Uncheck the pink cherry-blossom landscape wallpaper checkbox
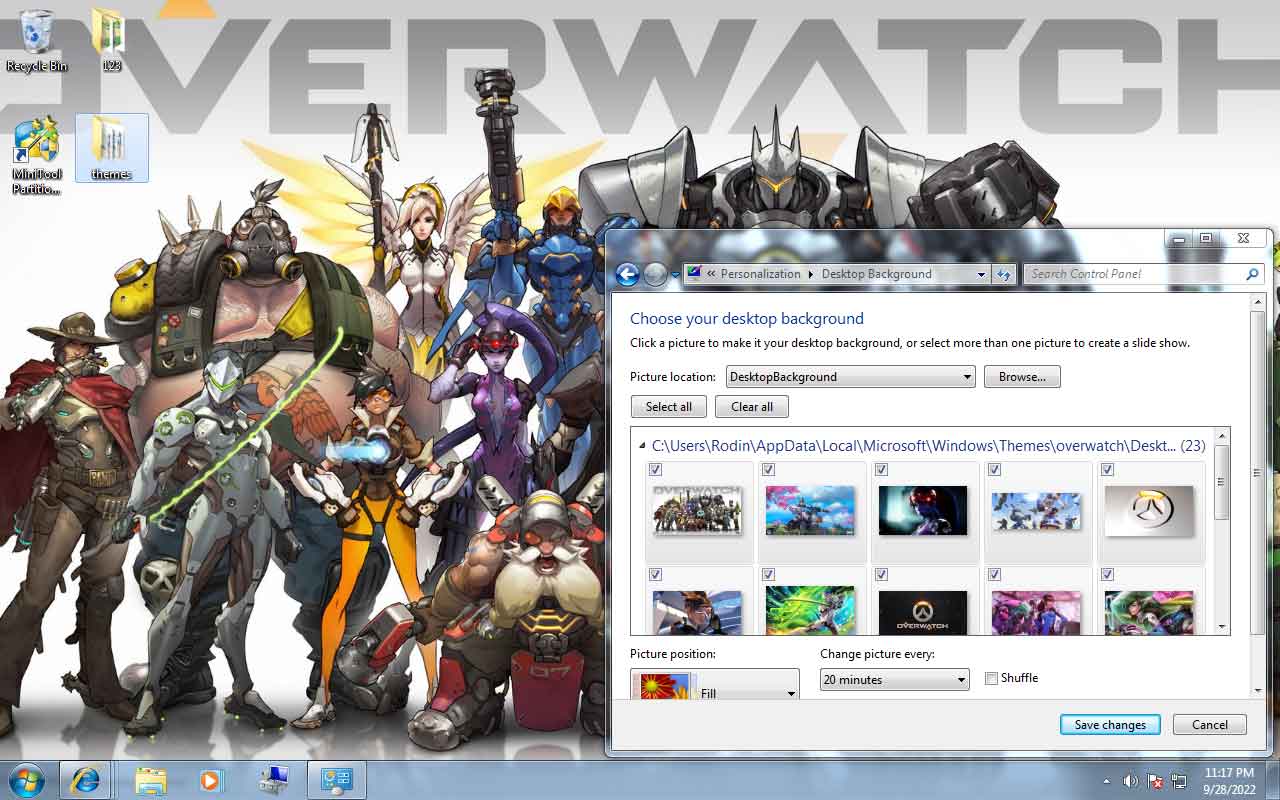Screen dimensions: 1280x800 pos(768,469)
